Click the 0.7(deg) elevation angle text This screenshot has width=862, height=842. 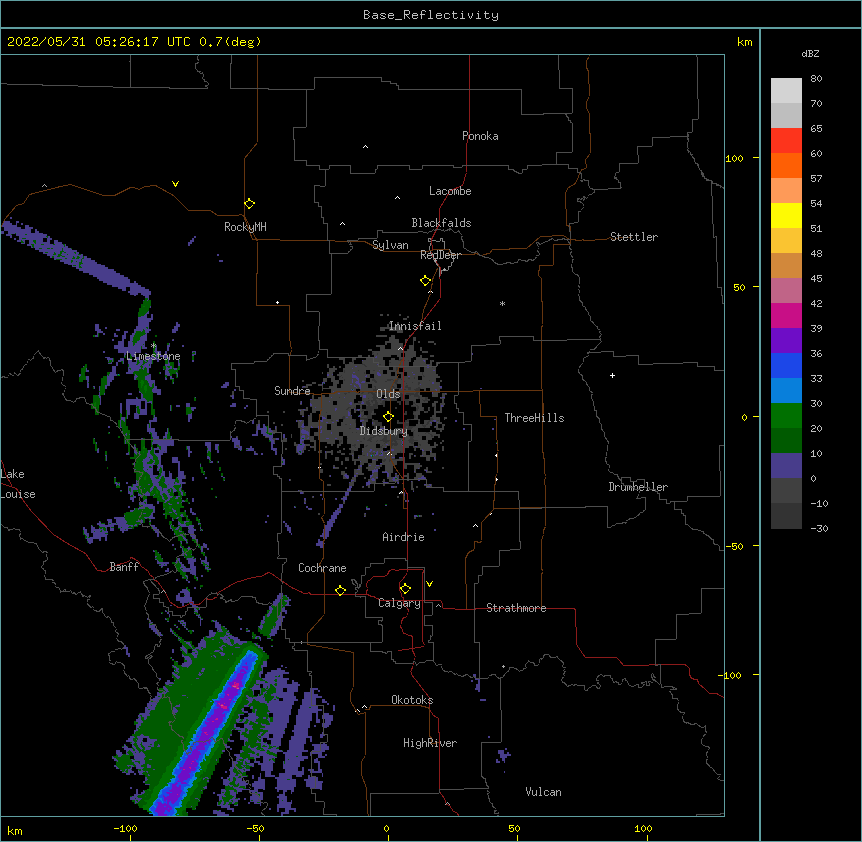pyautogui.click(x=230, y=42)
